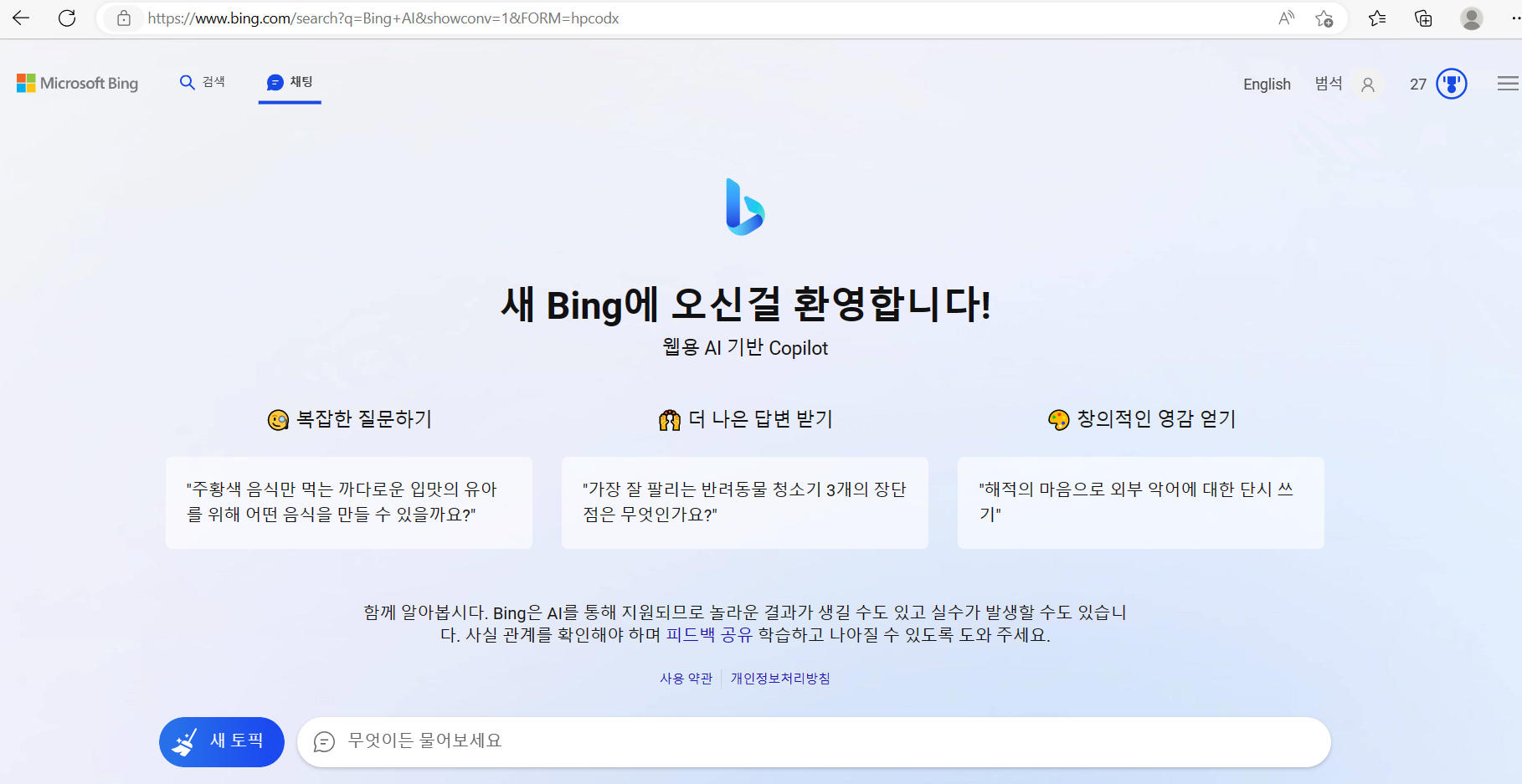This screenshot has width=1522, height=784.
Task: Open the hamburger menu on Bing
Action: (1508, 84)
